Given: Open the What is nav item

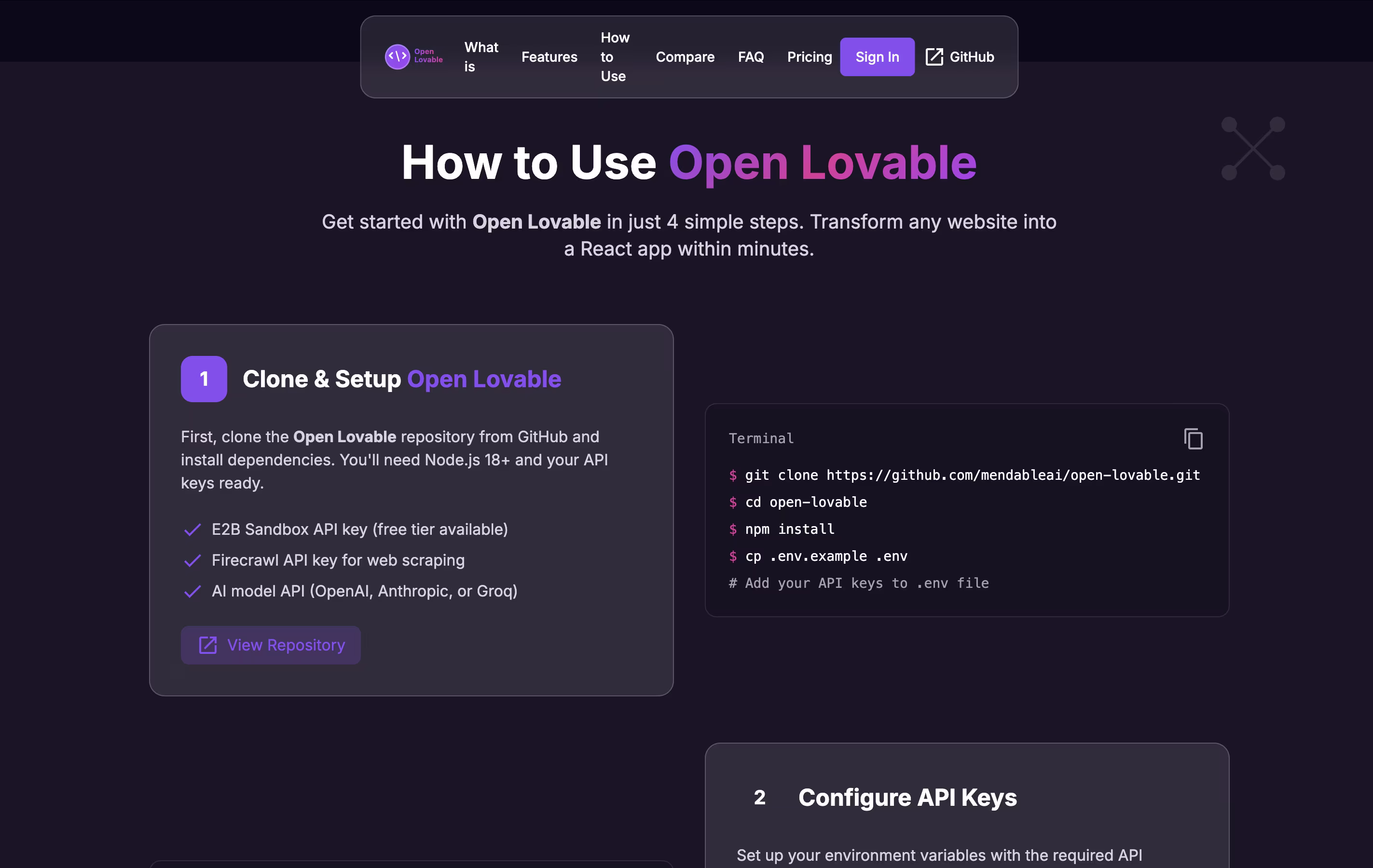Looking at the screenshot, I should (481, 57).
